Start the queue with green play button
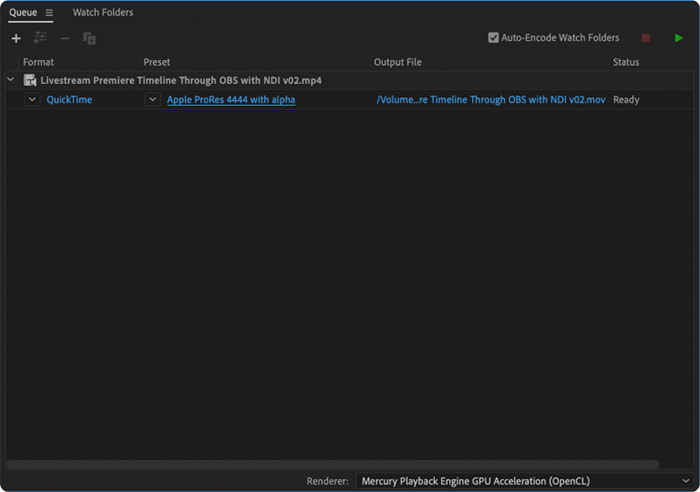Screen dimensions: 700x492 click(679, 38)
